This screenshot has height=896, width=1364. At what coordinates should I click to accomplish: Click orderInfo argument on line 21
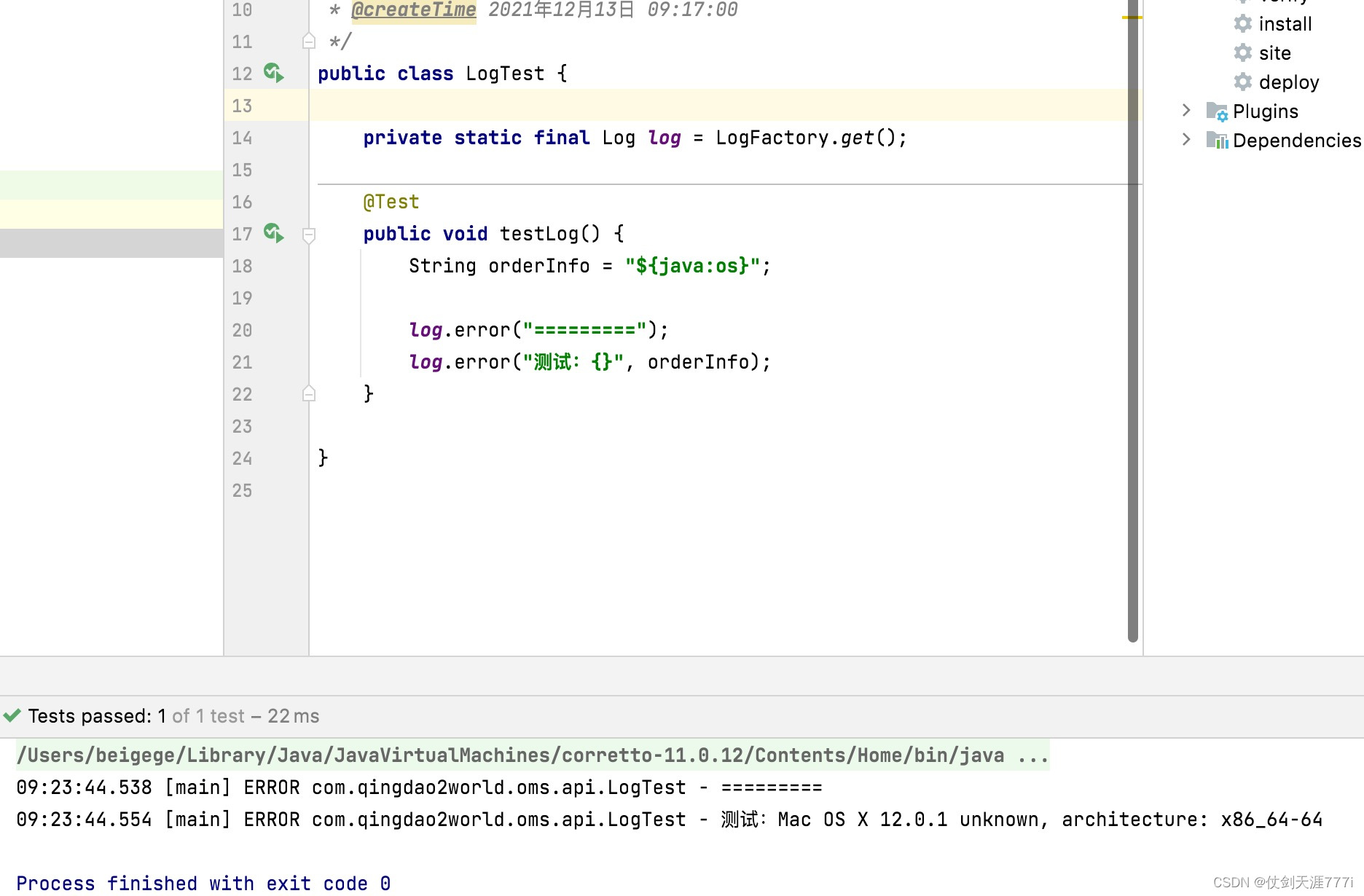[698, 362]
